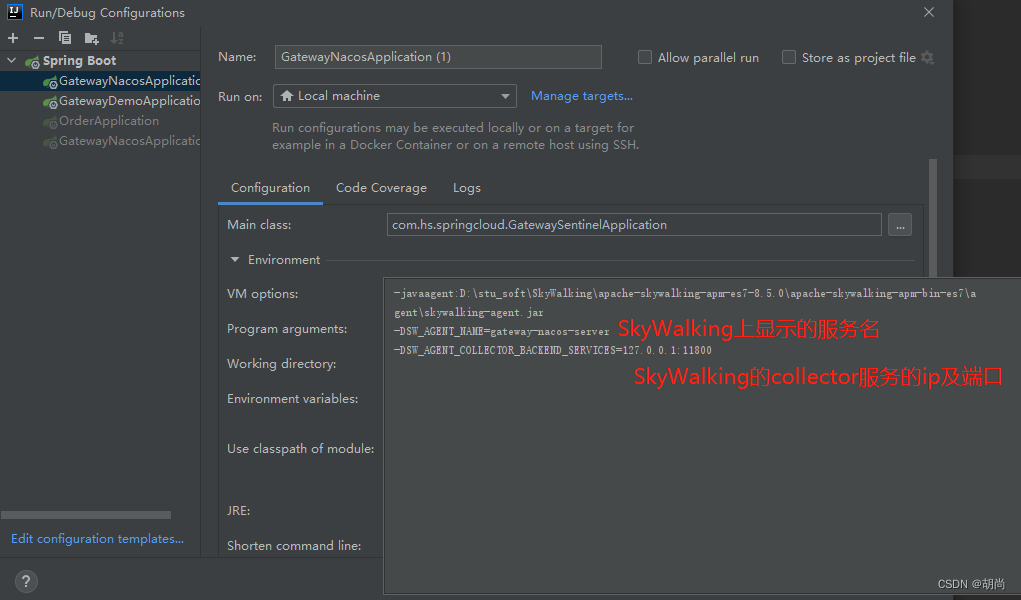Collapse the Spring Boot tree node
1021x600 pixels.
(x=12, y=60)
